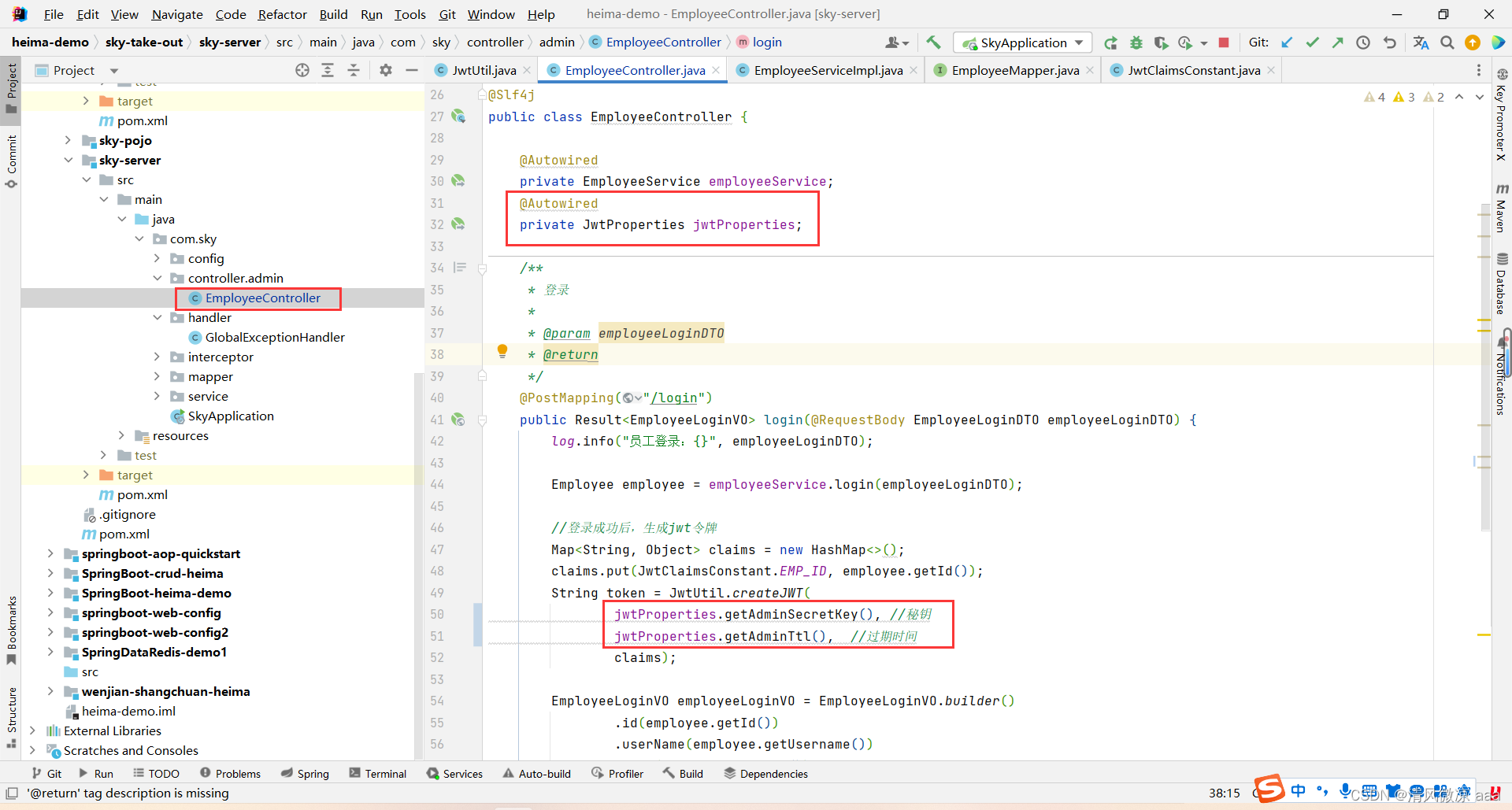Click gutter icon on line 41

pyautogui.click(x=458, y=420)
